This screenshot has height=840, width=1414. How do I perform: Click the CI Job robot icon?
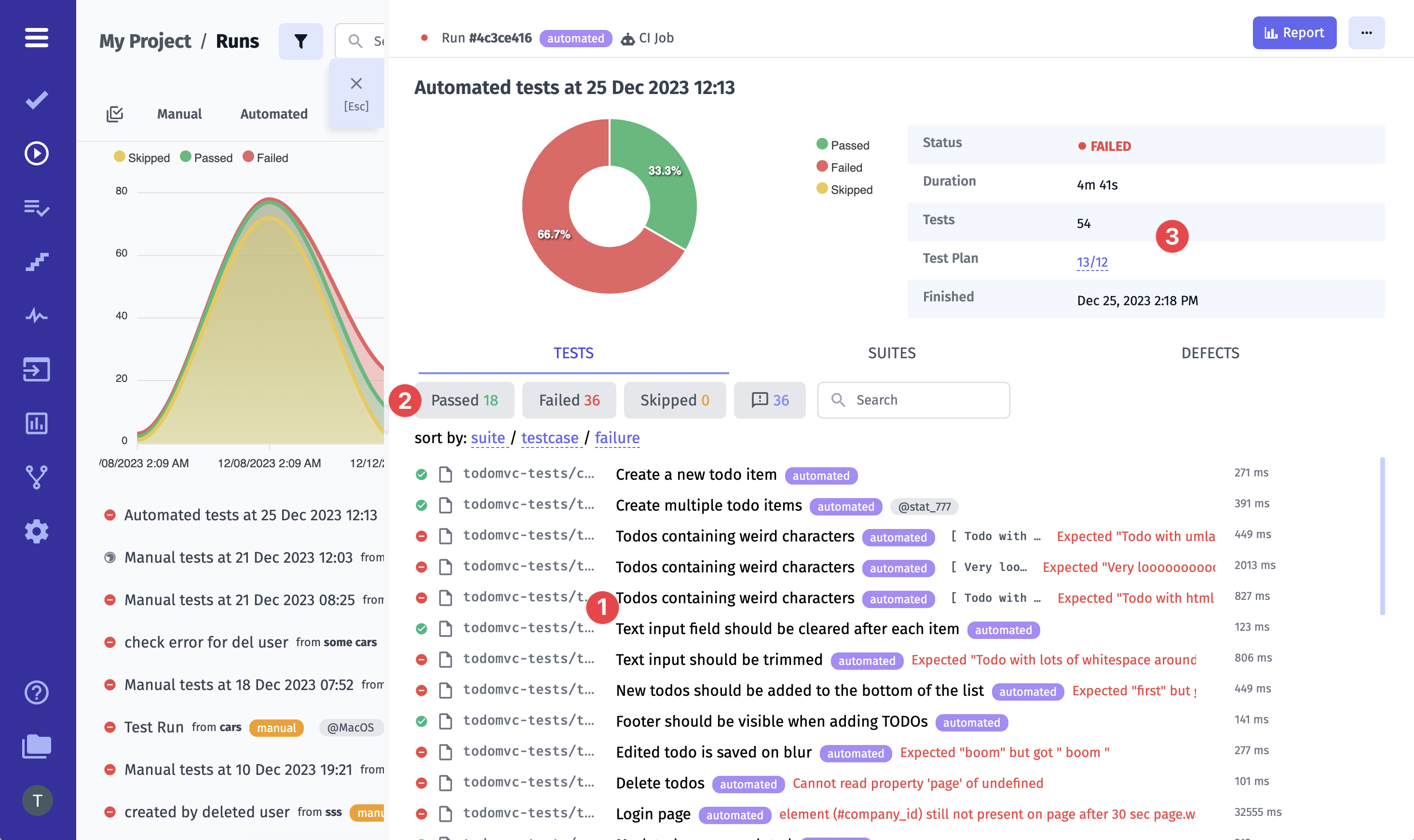[627, 39]
